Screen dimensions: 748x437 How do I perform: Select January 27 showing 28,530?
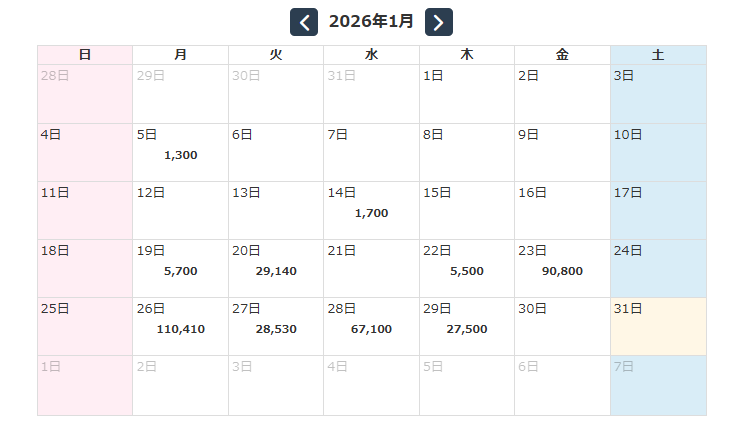click(x=276, y=327)
